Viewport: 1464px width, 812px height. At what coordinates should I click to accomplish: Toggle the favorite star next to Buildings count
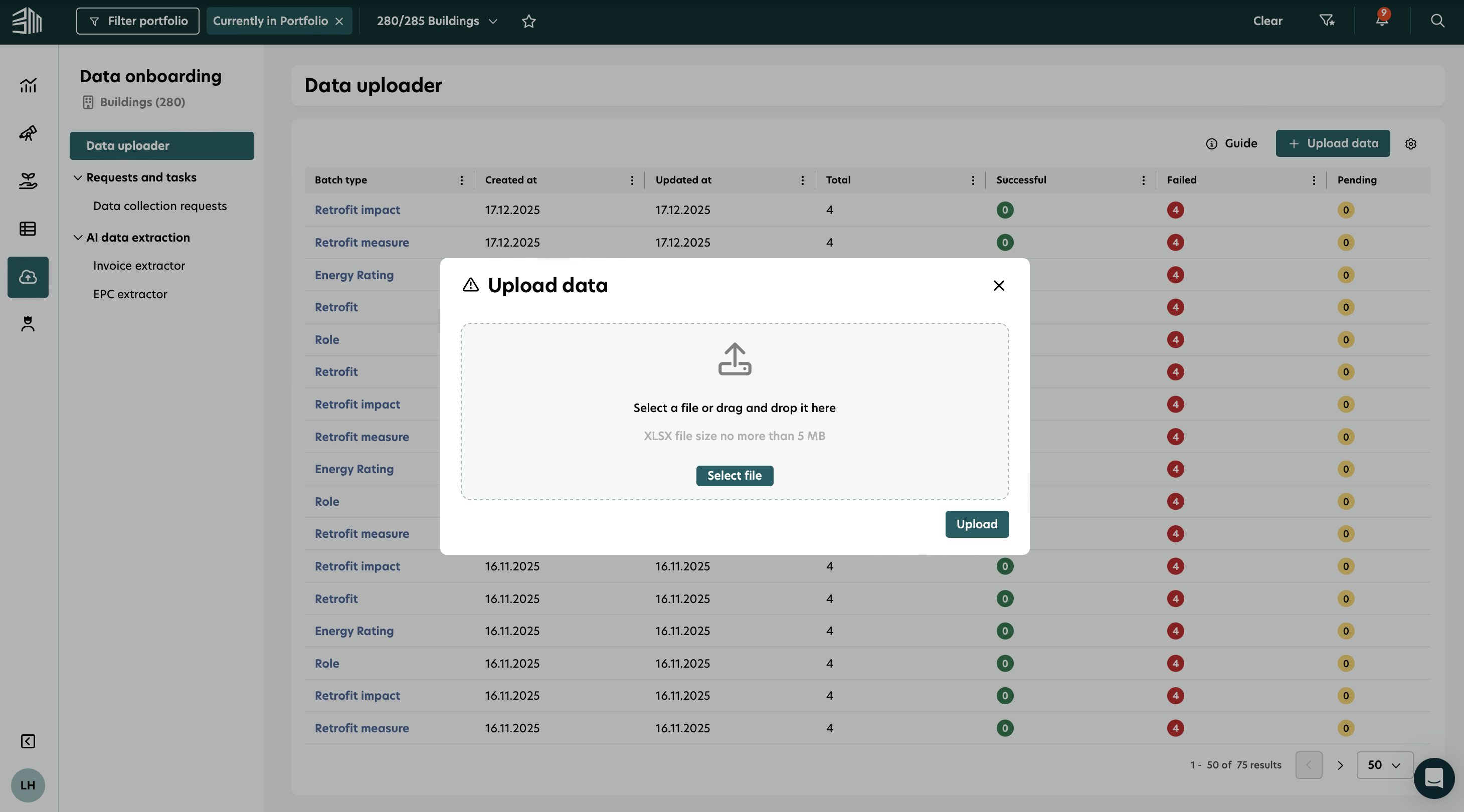click(528, 22)
